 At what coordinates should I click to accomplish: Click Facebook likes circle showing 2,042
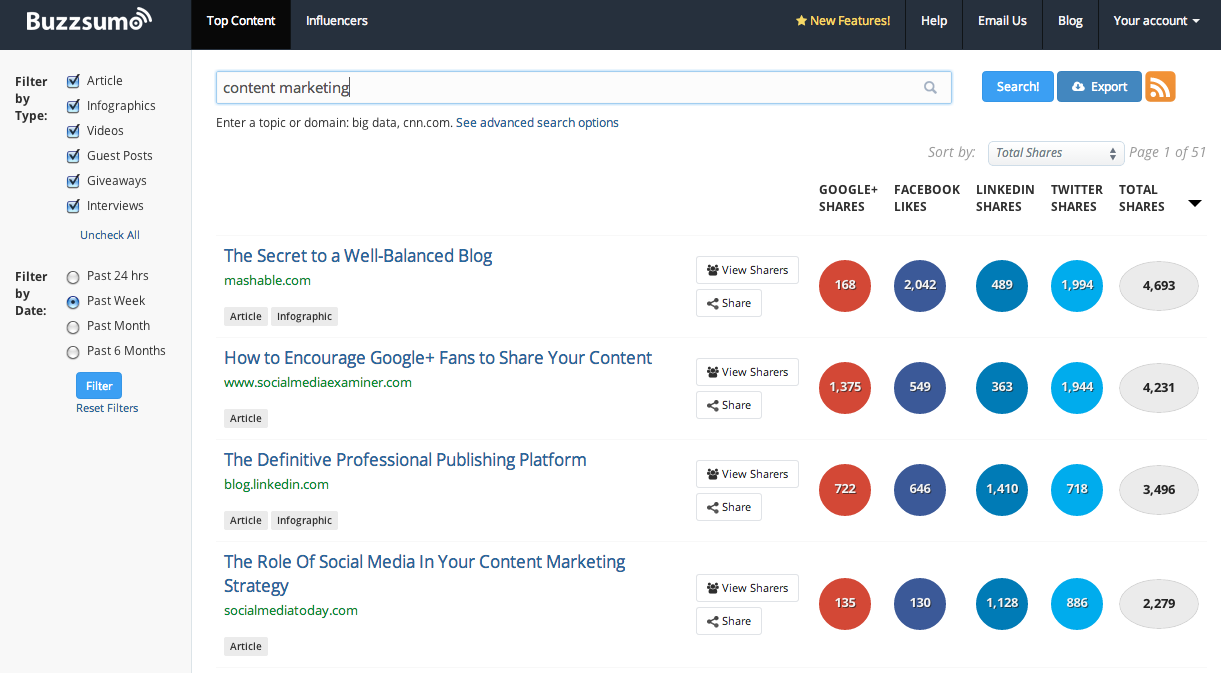(920, 285)
